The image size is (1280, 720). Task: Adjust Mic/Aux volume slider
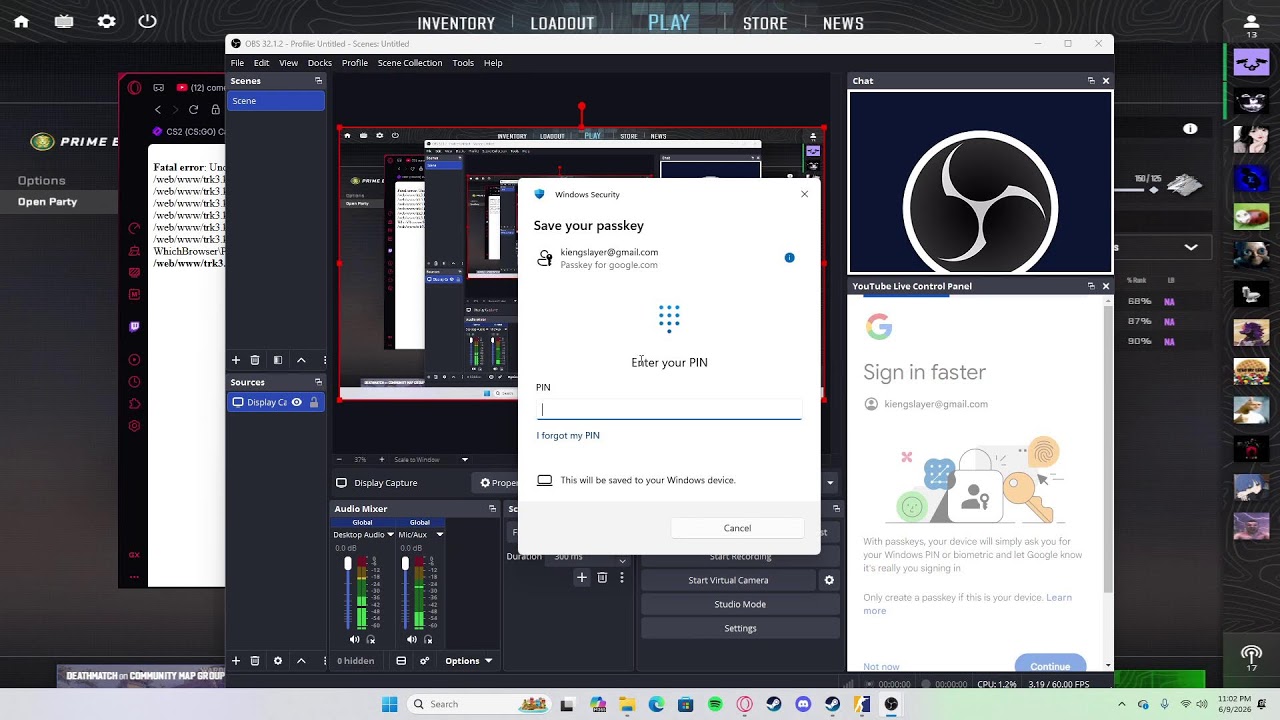click(405, 593)
